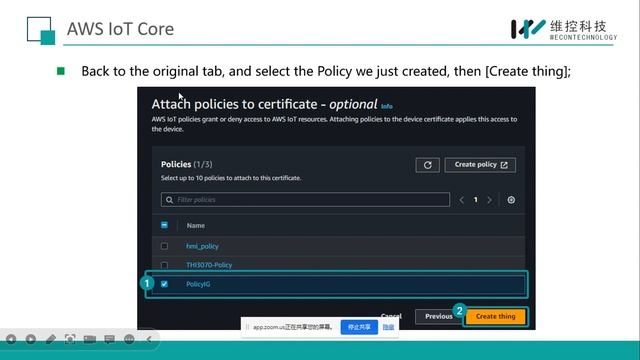
Task: Open the slide zoom focus tool
Action: click(x=70, y=339)
